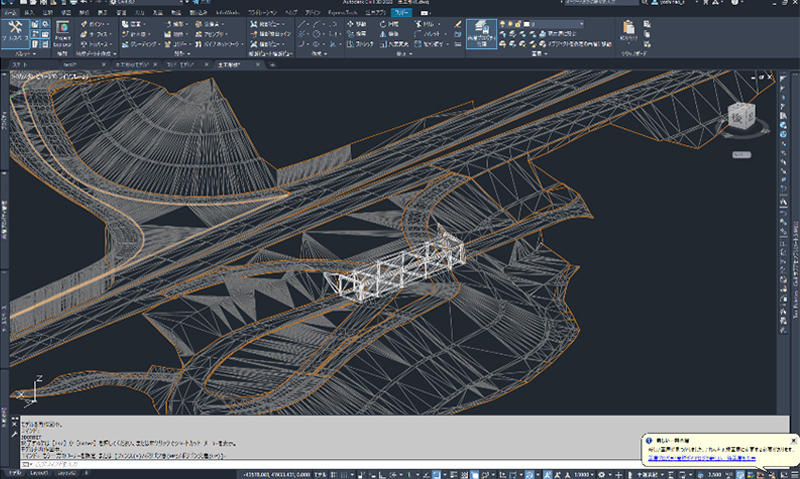Choose the Move (移動) tool
Screen dimensions: 800x479
357,24
